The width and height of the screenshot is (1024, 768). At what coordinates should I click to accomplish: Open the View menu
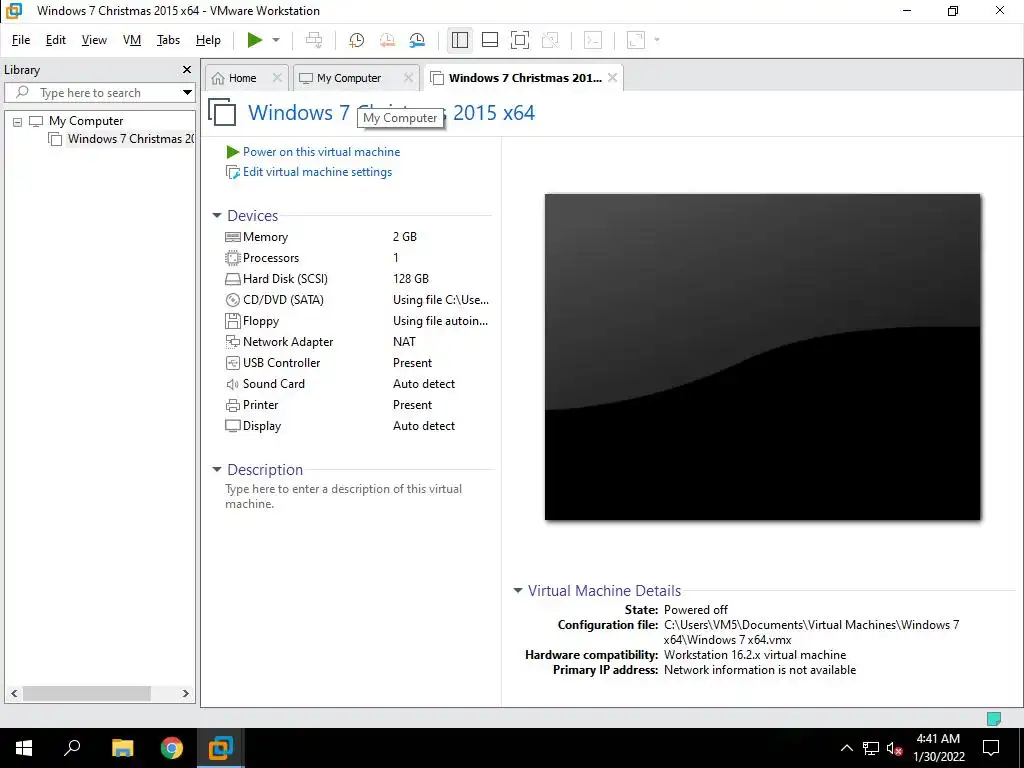94,40
